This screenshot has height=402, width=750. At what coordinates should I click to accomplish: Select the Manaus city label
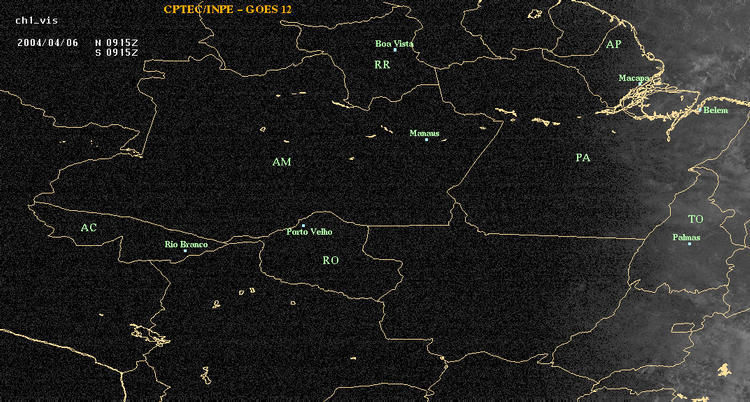[424, 134]
